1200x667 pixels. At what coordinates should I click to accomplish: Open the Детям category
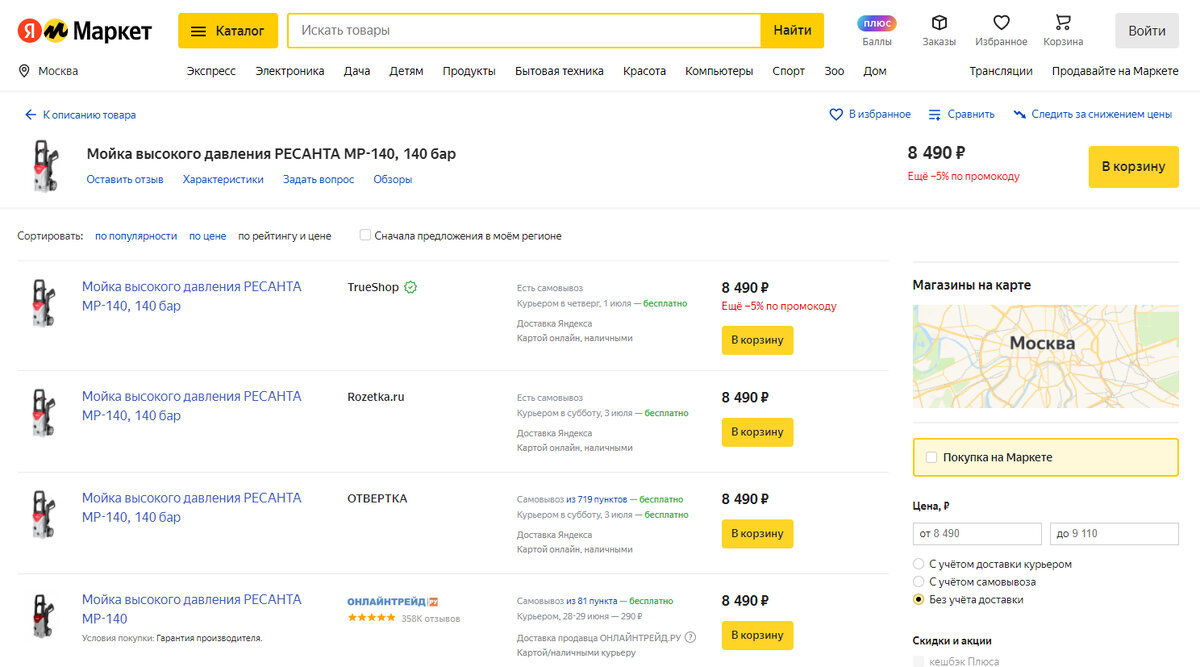[406, 71]
